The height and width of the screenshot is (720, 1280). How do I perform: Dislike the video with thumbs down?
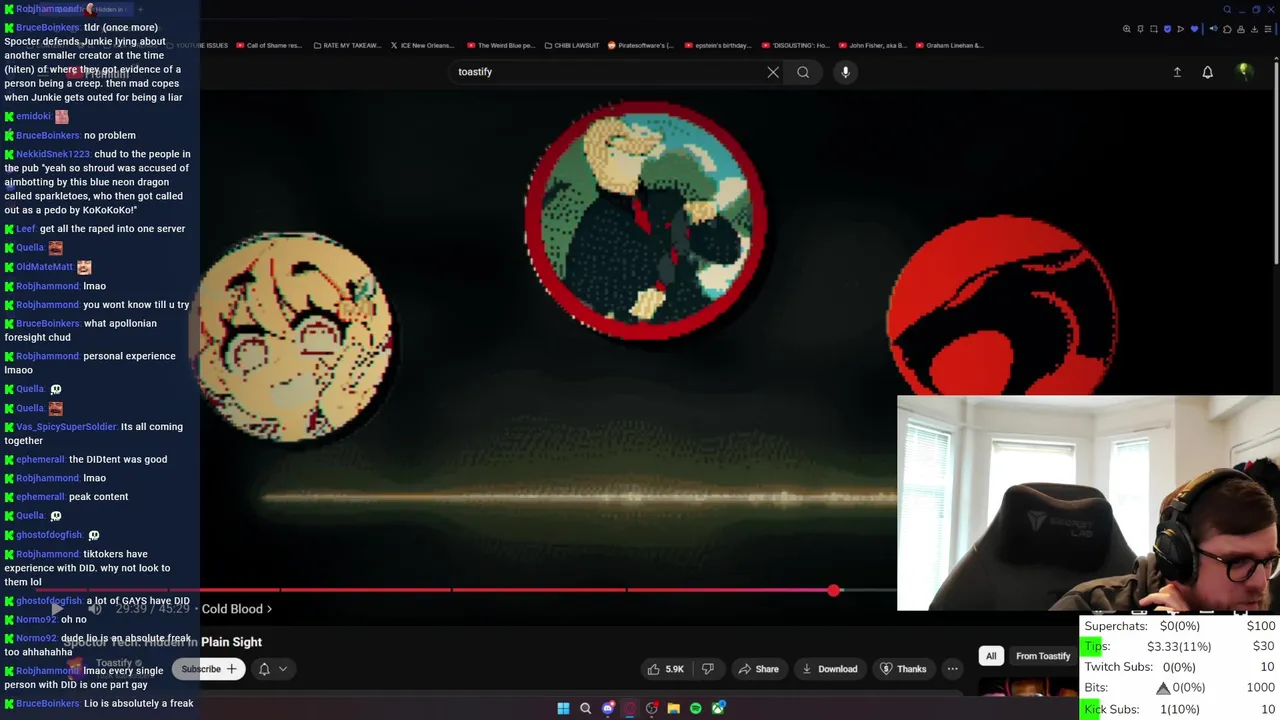pyautogui.click(x=708, y=669)
